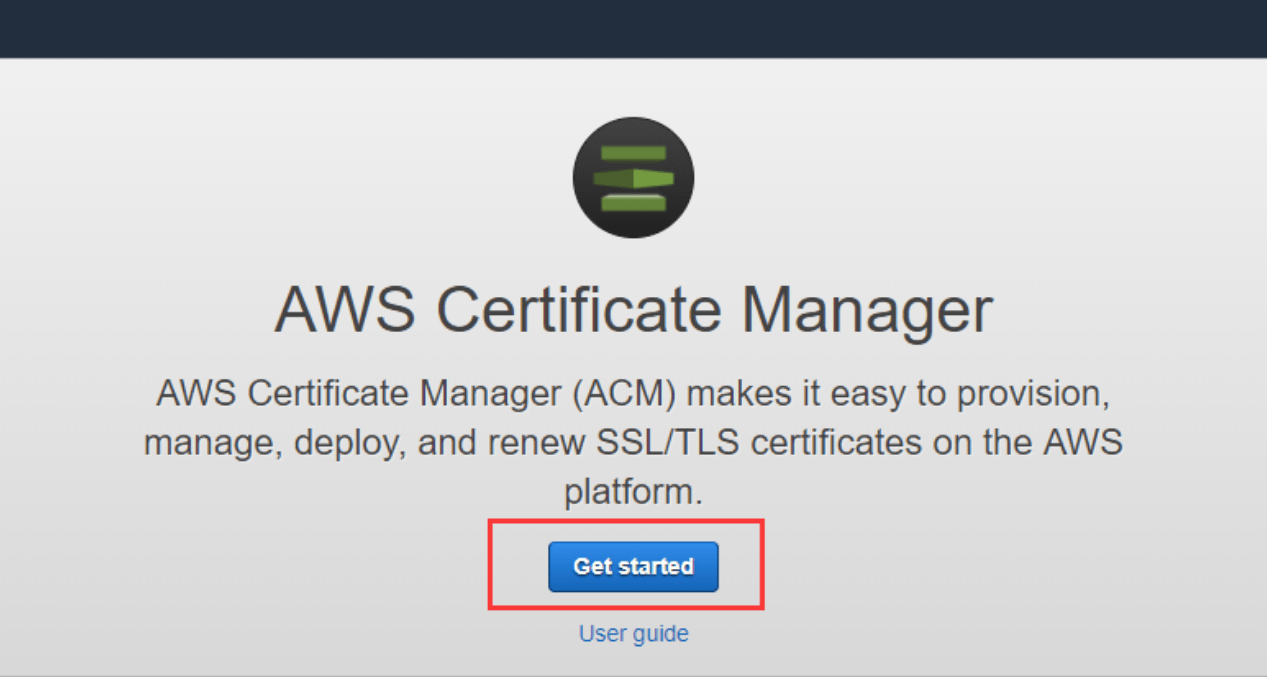The image size is (1267, 677).
Task: Select the AWS Certificate Manager heading
Action: click(x=633, y=310)
